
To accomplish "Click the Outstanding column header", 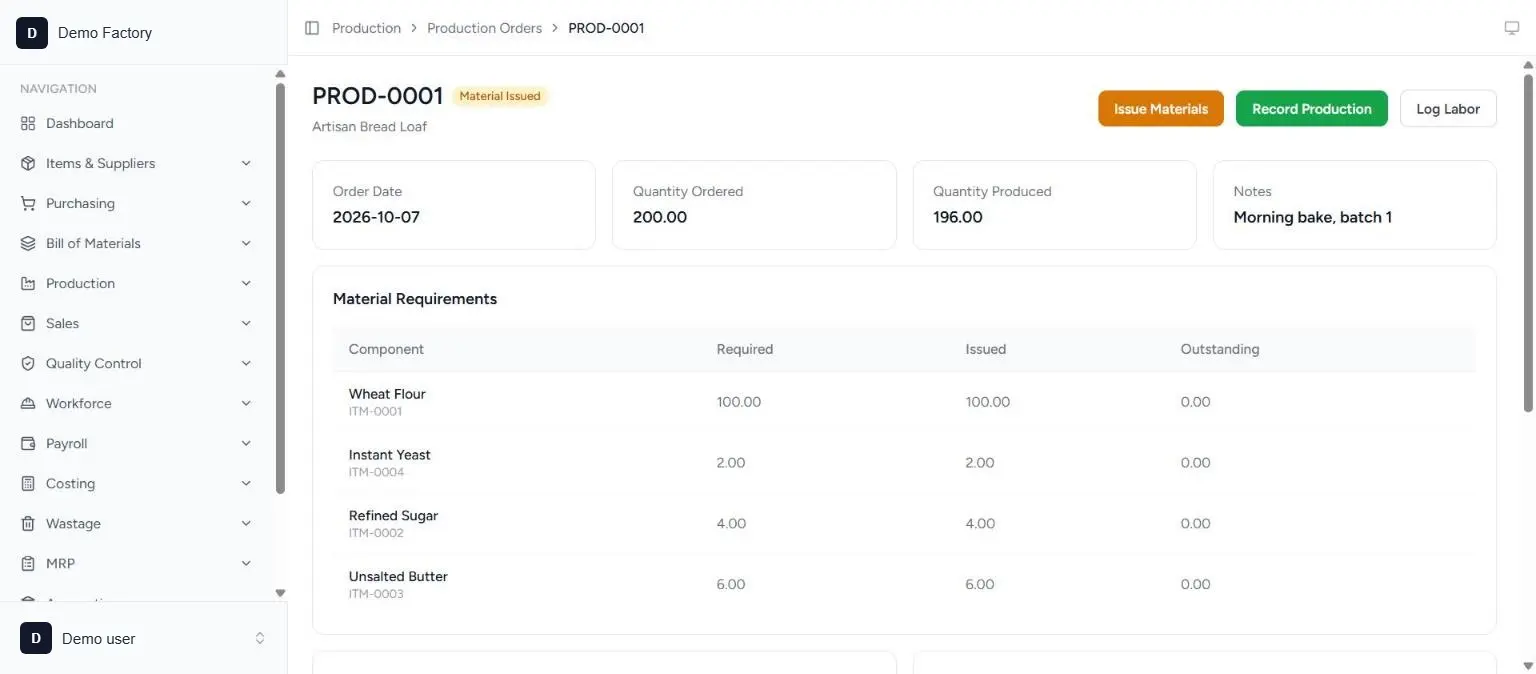I will [1220, 349].
